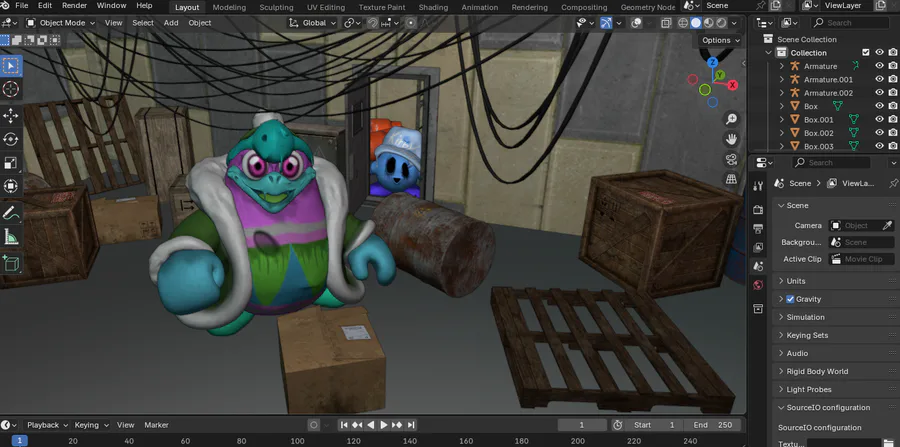Viewport: 900px width, 447px height.
Task: Uncheck the Collection exclude checkbox
Action: (866, 53)
